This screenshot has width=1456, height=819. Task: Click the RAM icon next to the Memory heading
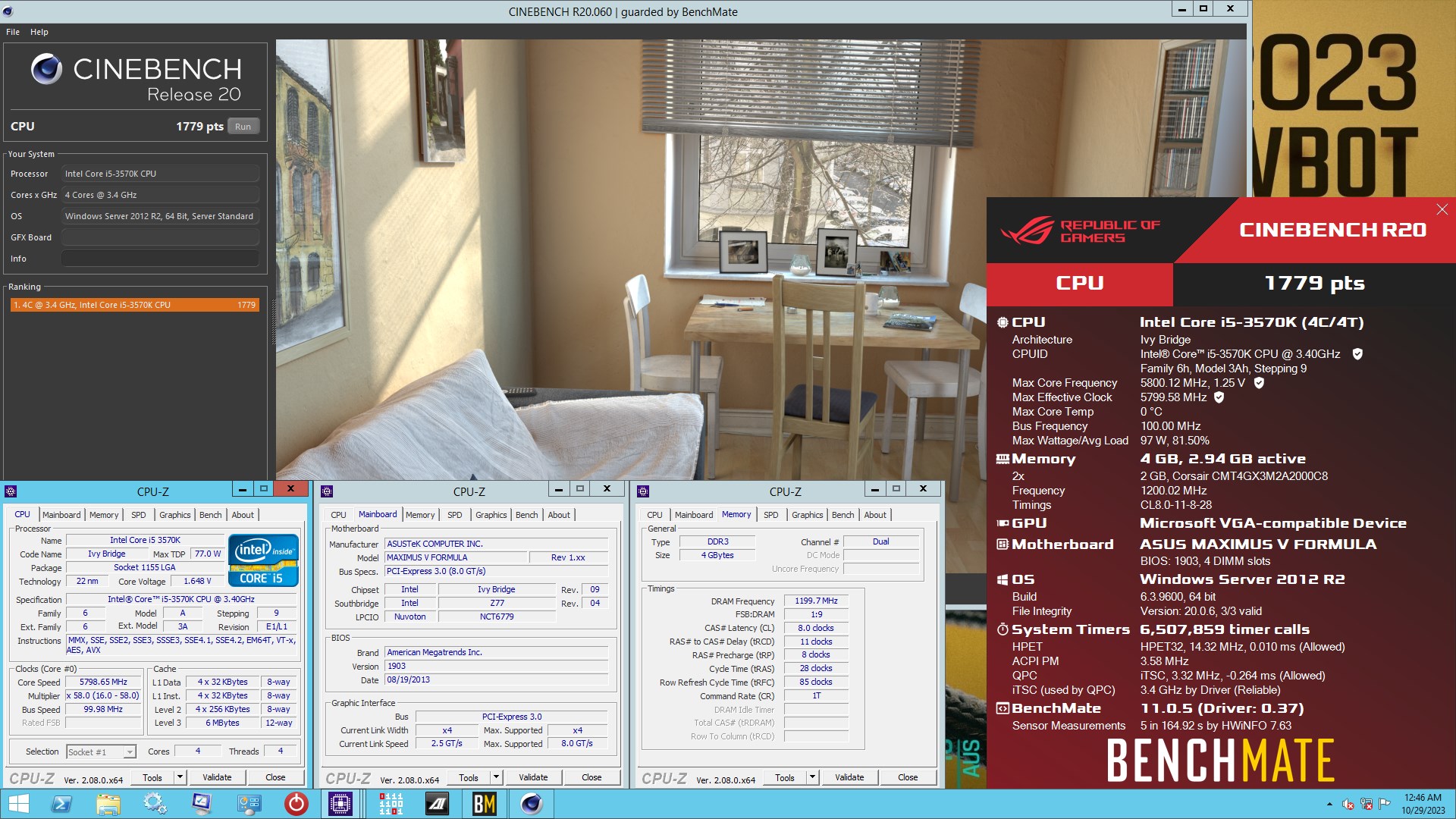(1003, 459)
